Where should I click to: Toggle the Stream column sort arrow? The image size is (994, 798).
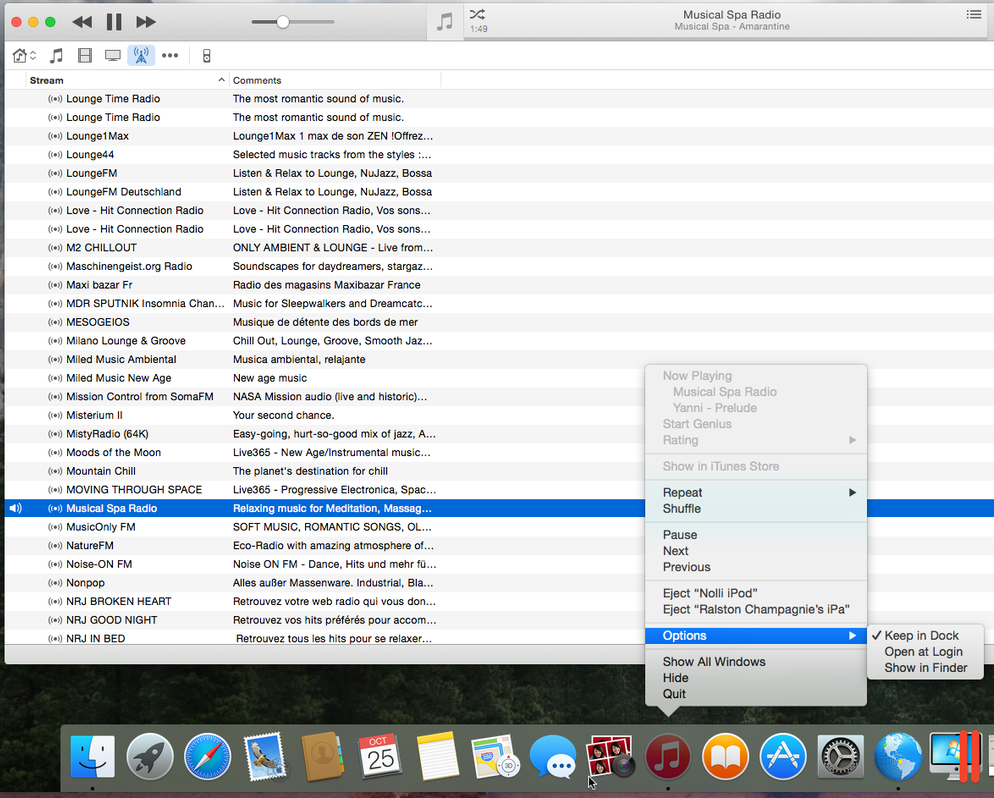[221, 80]
